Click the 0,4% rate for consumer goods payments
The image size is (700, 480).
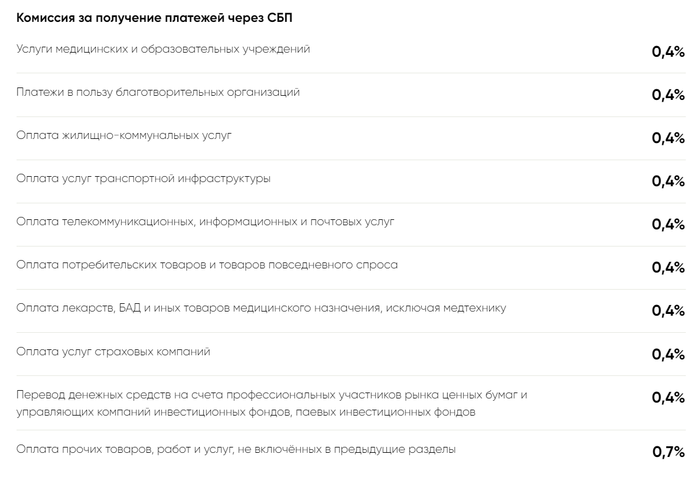click(668, 267)
